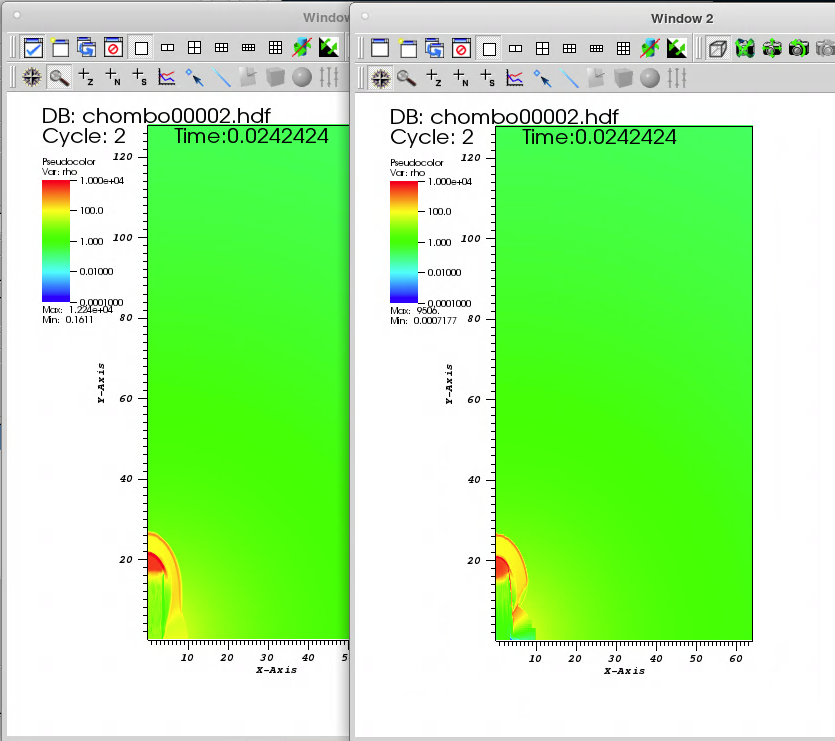Clone Window 2 using the clone icon

(x=435, y=48)
